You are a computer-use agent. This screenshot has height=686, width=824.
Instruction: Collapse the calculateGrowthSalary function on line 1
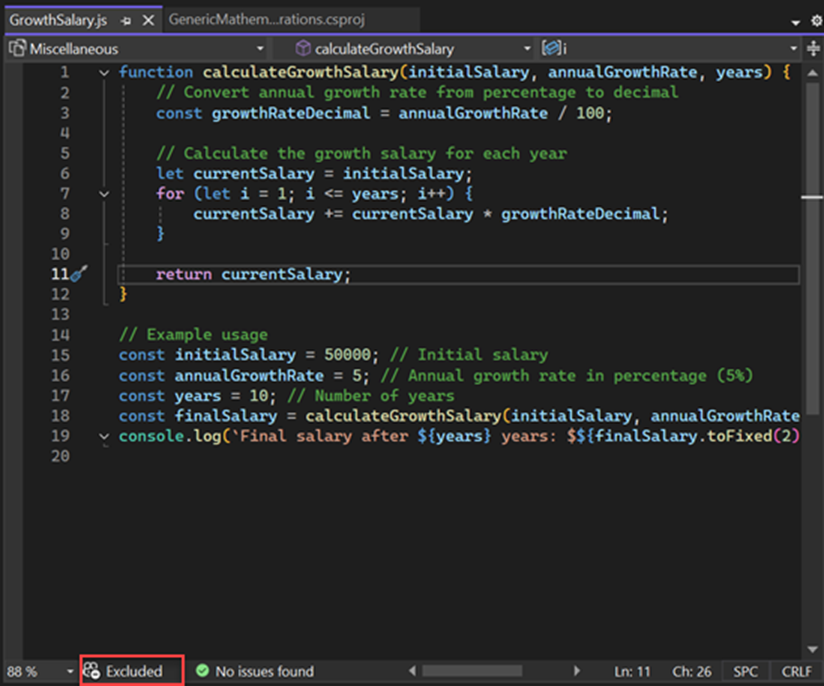pyautogui.click(x=105, y=73)
